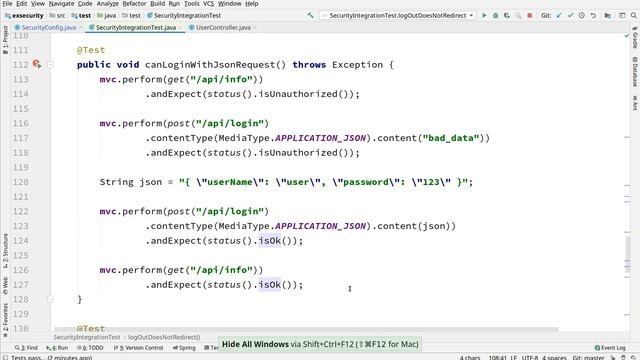Image resolution: width=640 pixels, height=360 pixels.
Task: Open the Build menu
Action: click(158, 4)
